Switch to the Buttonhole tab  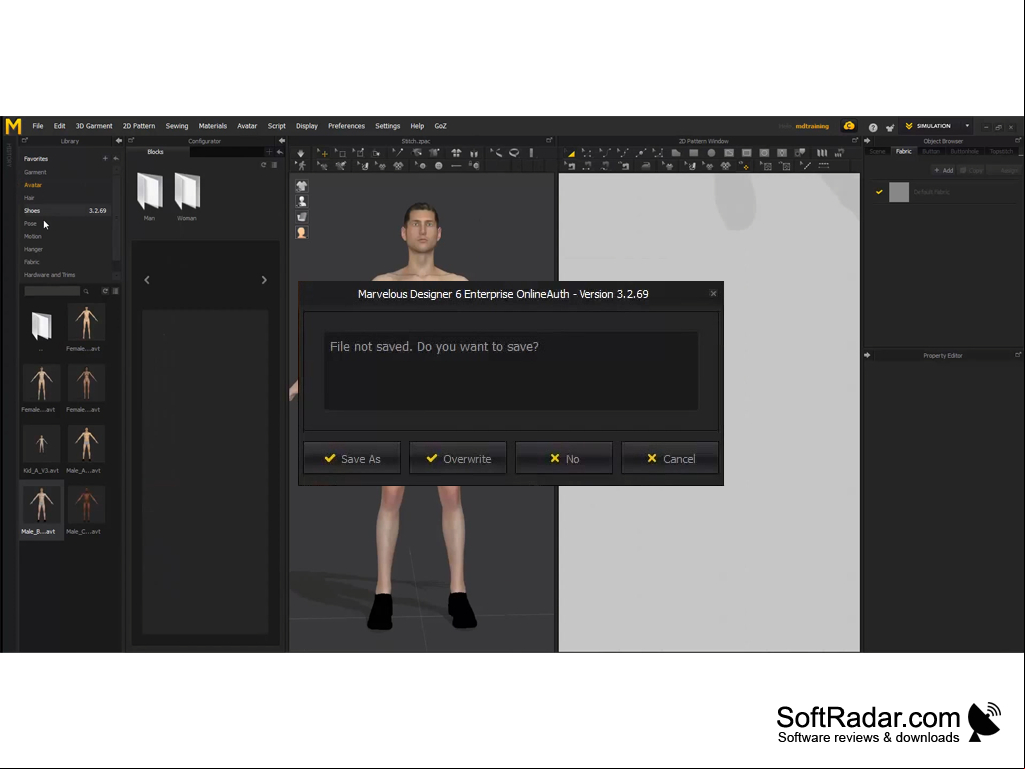click(964, 152)
